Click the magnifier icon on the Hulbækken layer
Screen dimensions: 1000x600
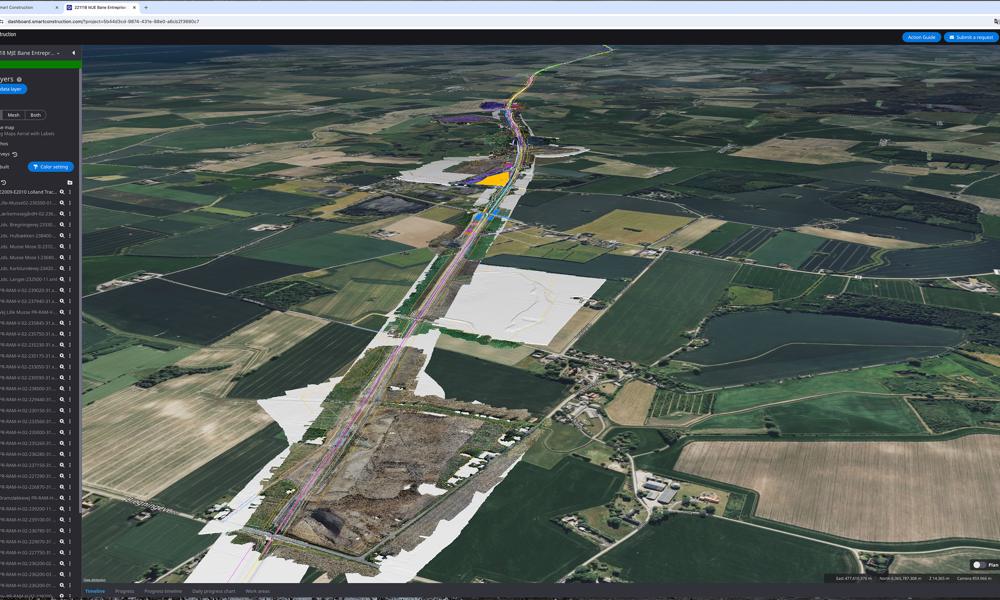point(62,233)
